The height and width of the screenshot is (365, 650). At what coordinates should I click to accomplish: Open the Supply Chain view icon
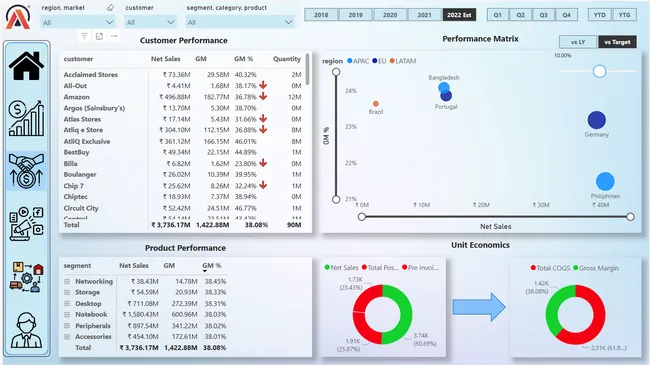(26, 277)
